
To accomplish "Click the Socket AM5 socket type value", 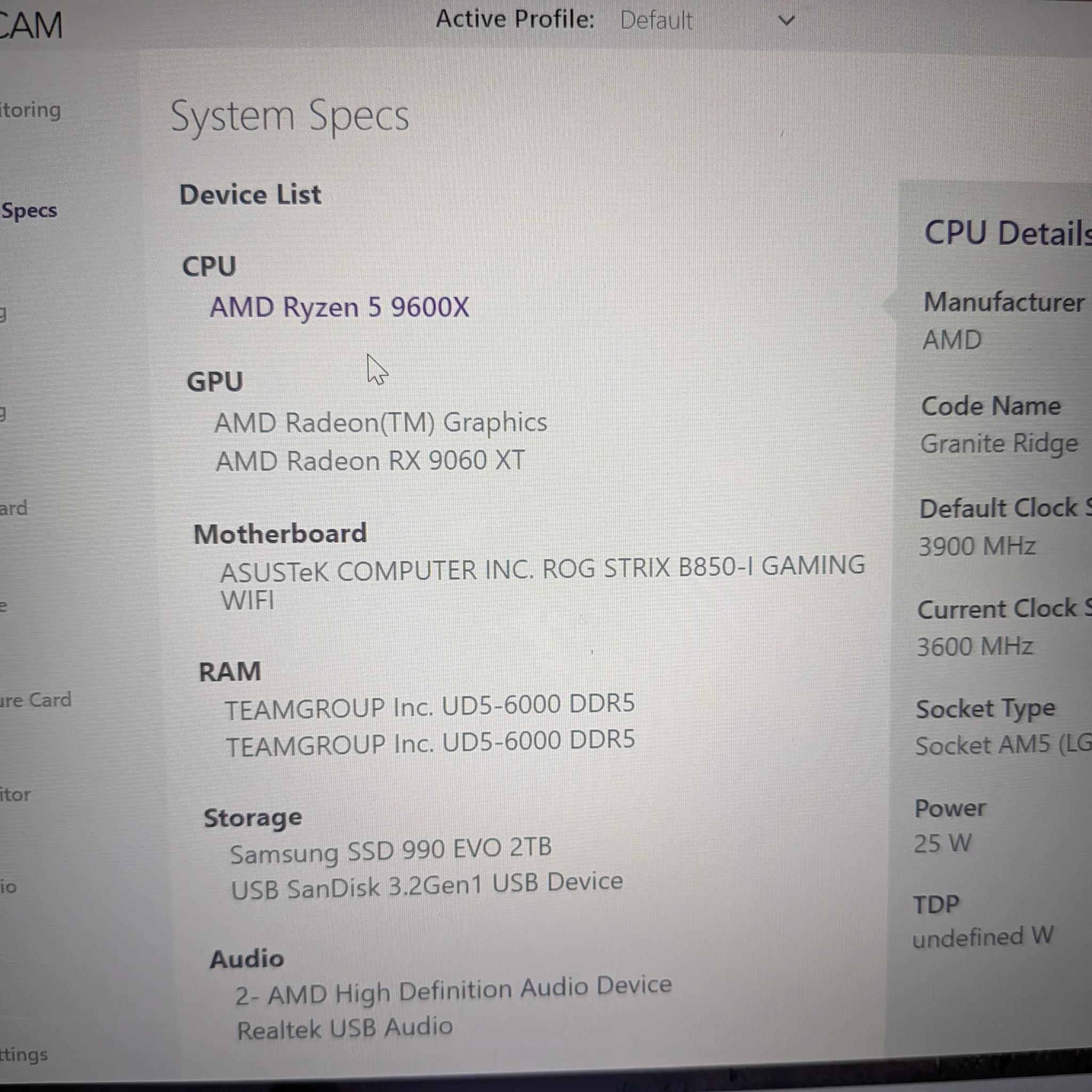I will [x=1003, y=745].
